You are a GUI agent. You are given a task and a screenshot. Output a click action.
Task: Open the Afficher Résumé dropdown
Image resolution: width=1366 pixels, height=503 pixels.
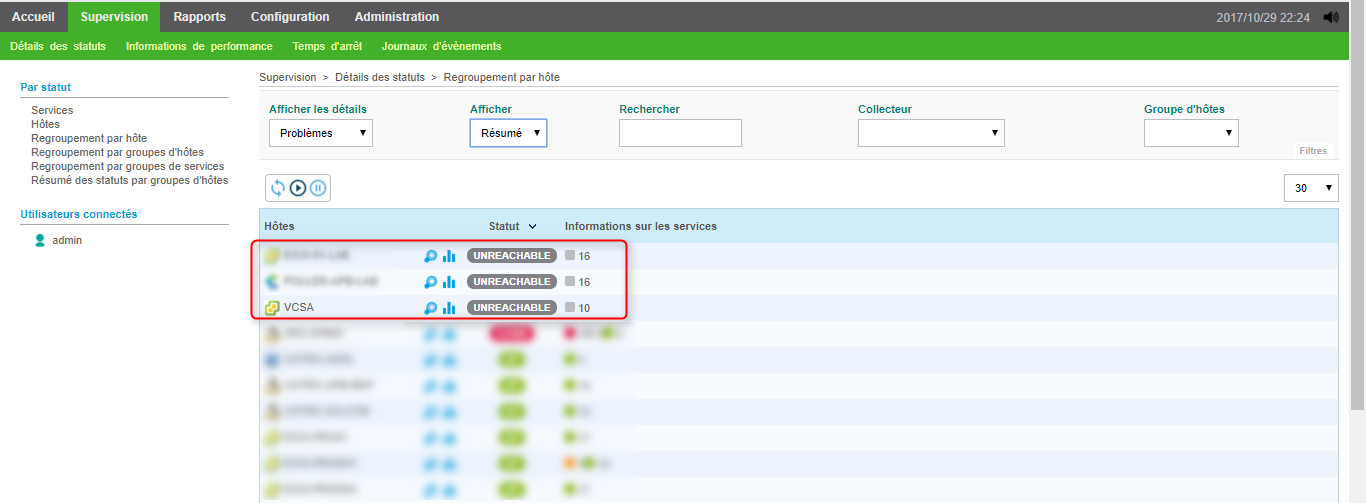(508, 133)
